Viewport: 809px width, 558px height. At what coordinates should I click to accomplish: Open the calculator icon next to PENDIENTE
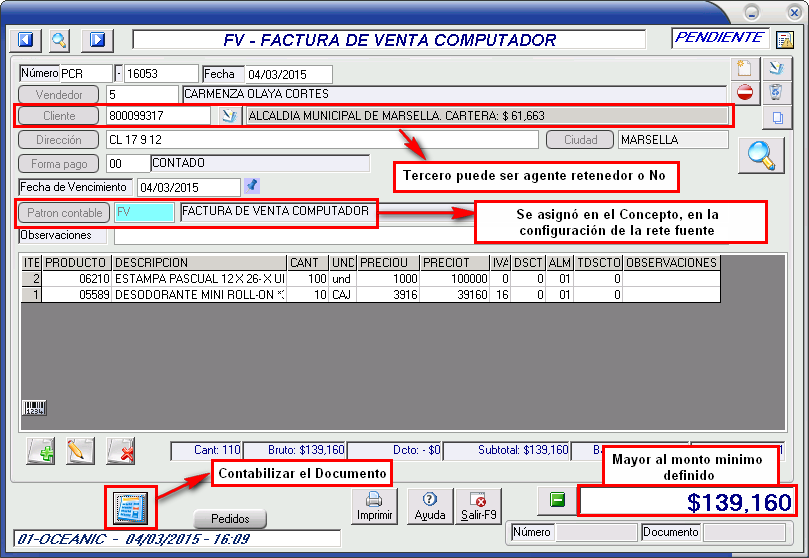[785, 40]
